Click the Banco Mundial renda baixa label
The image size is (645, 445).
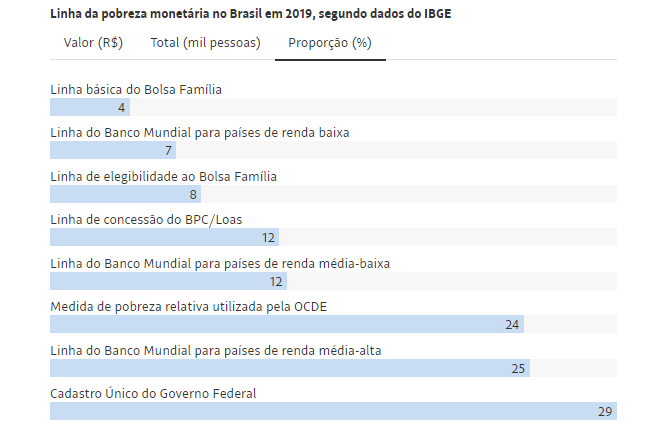[x=199, y=132]
